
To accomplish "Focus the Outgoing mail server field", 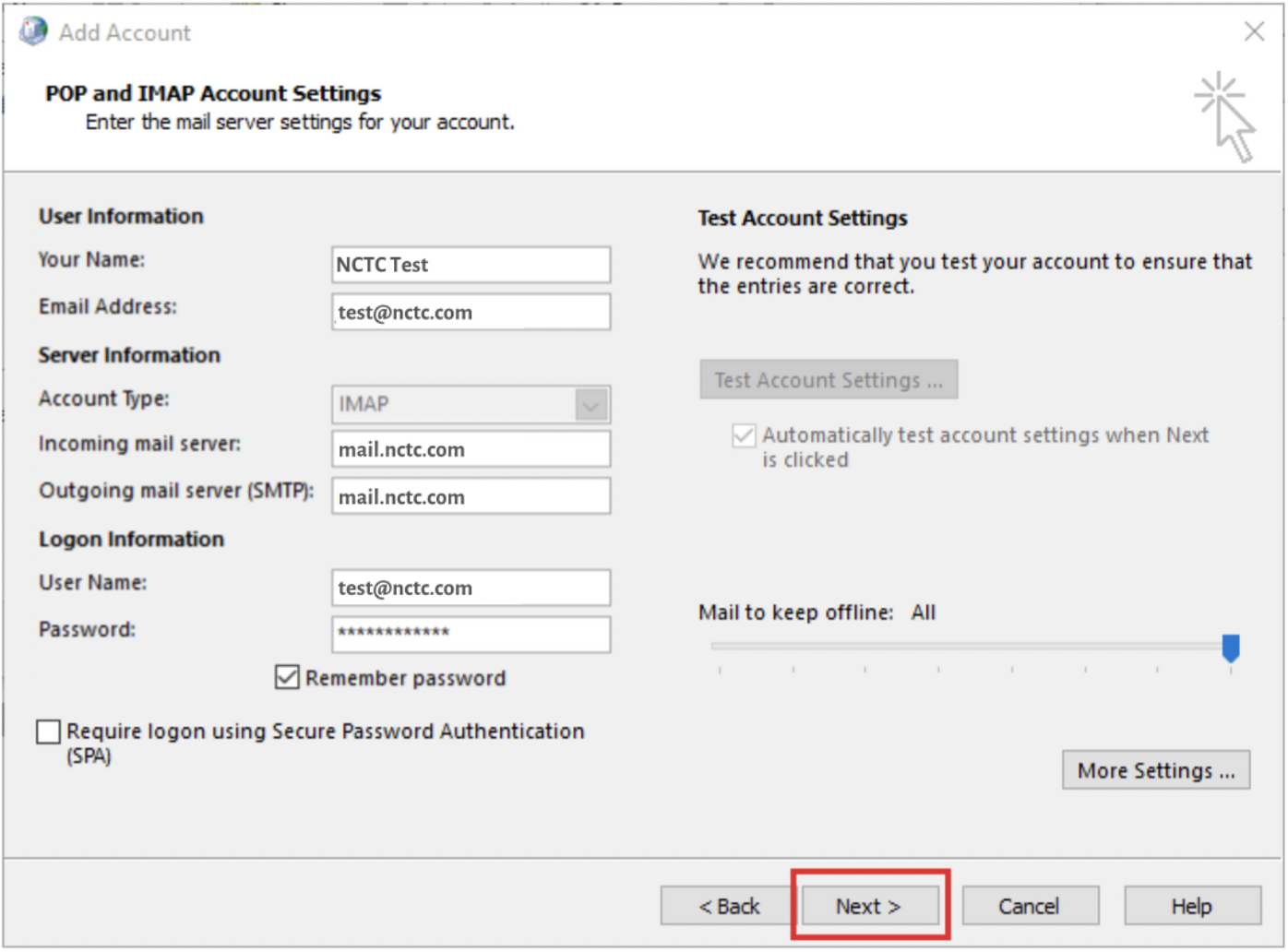I will [x=471, y=496].
